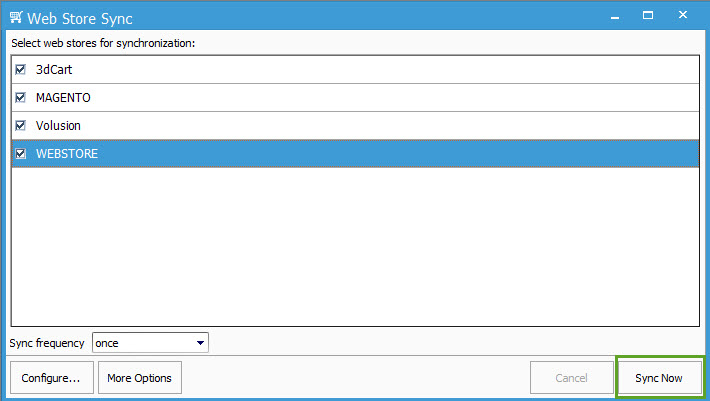Highlight the Volusion store name
Screen dimensions: 710x401
coord(58,125)
